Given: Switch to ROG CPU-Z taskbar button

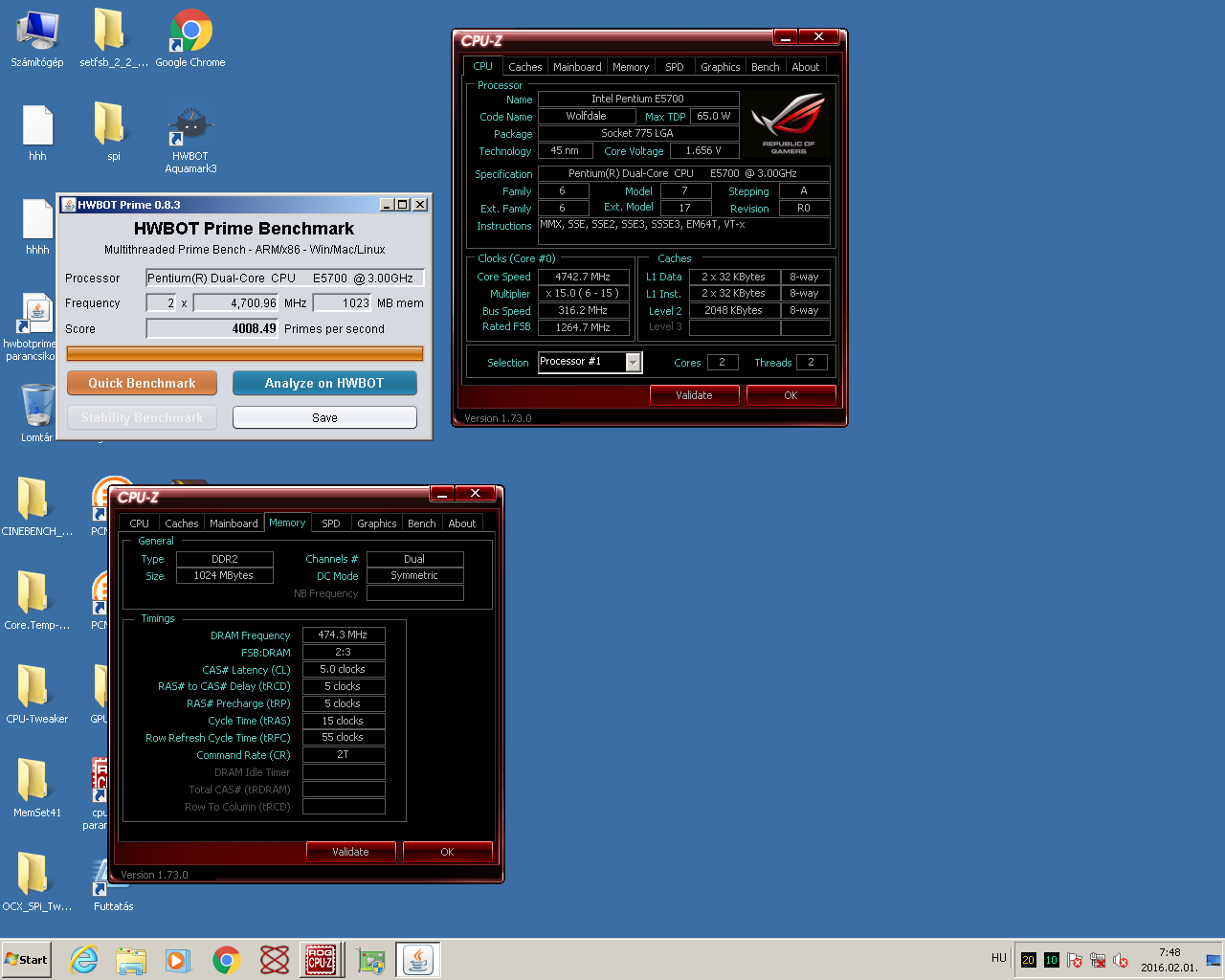Looking at the screenshot, I should point(321,959).
